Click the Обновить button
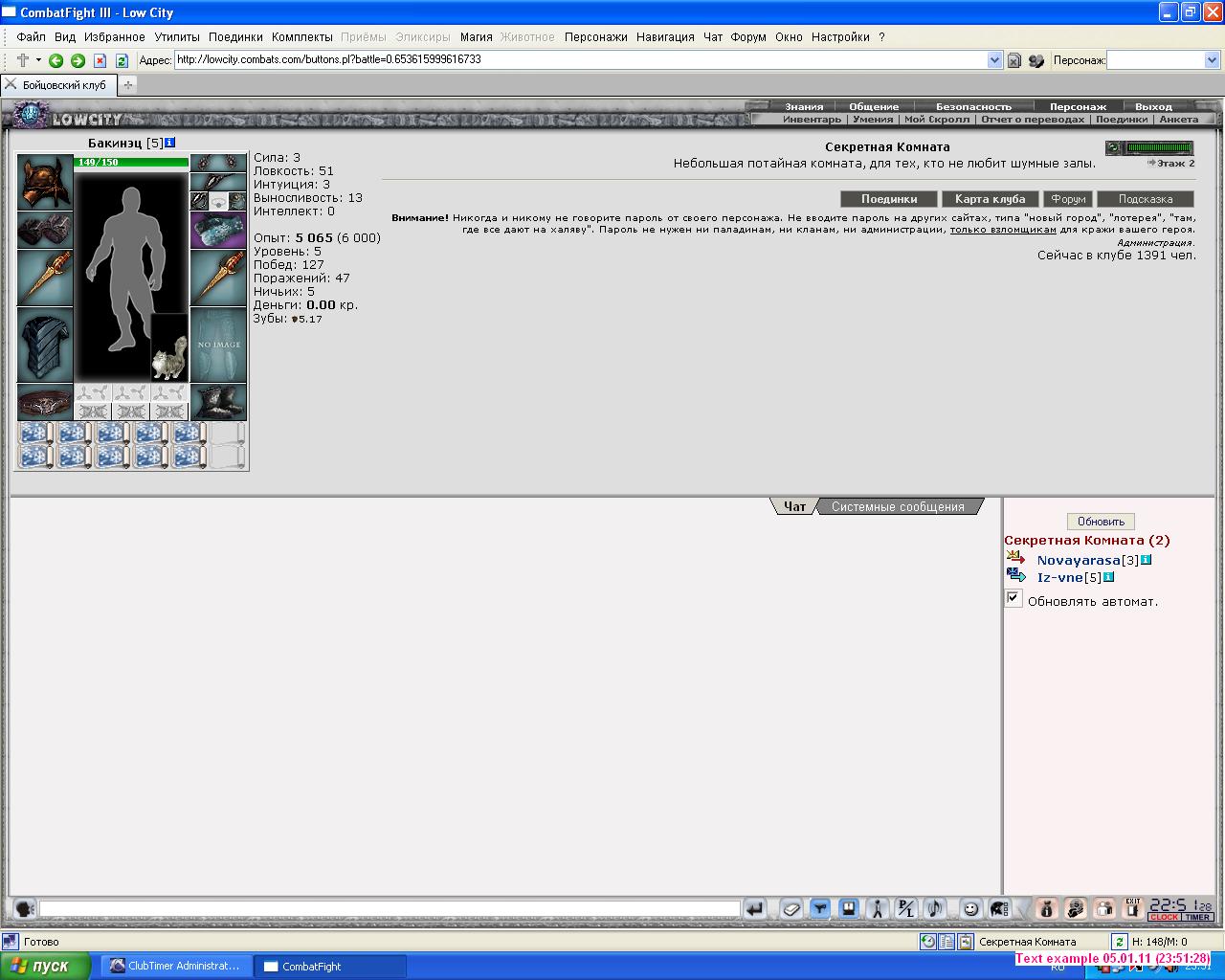Image resolution: width=1225 pixels, height=980 pixels. pos(1101,522)
